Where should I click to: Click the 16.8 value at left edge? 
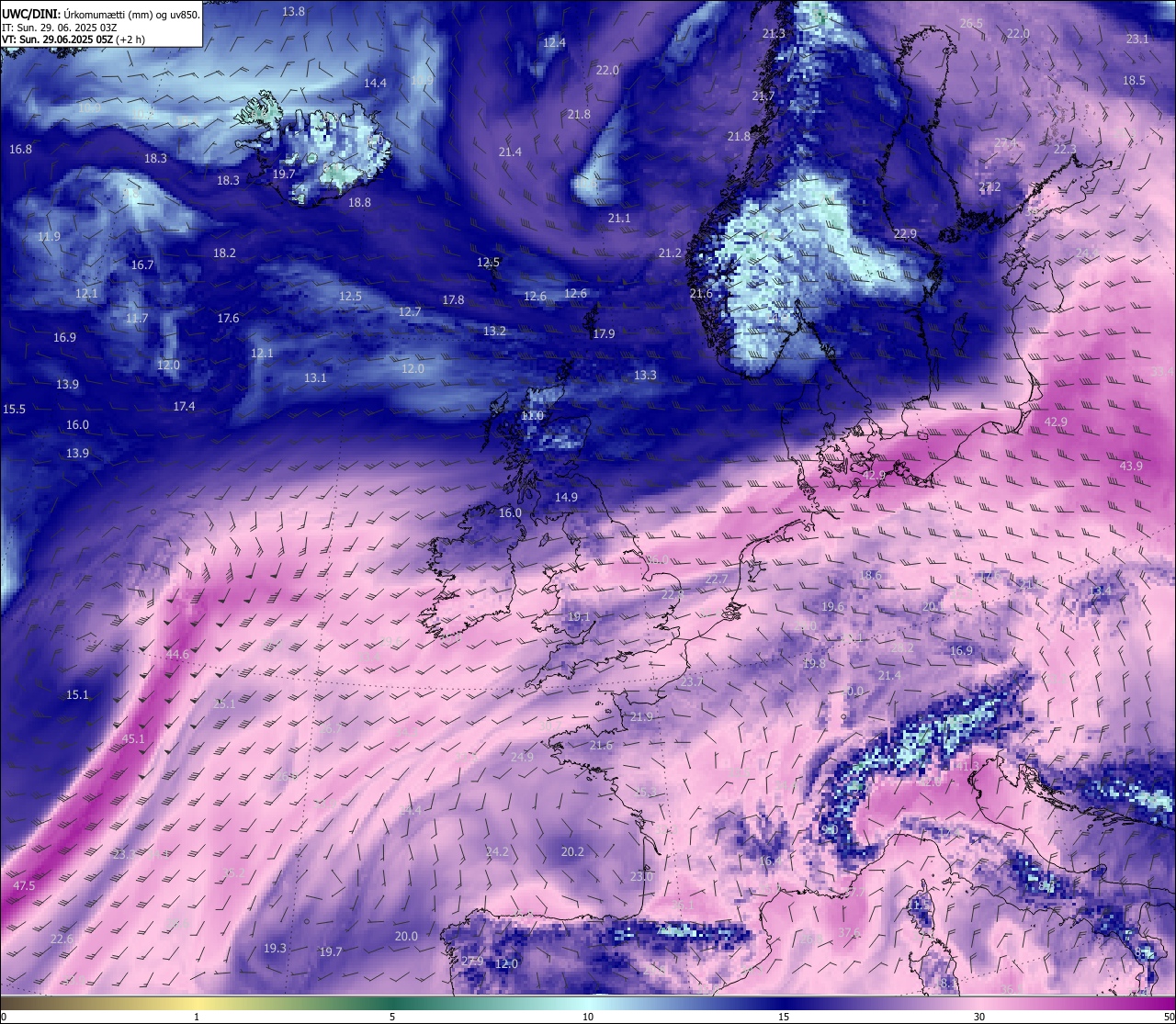pos(20,150)
